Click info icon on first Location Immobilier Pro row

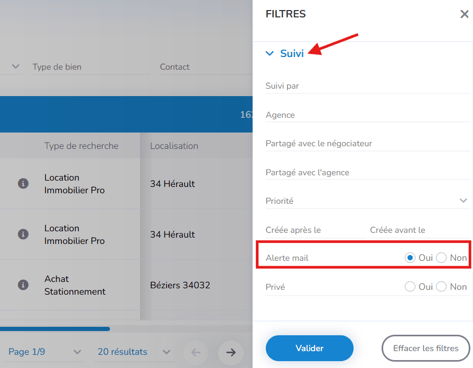tap(23, 183)
